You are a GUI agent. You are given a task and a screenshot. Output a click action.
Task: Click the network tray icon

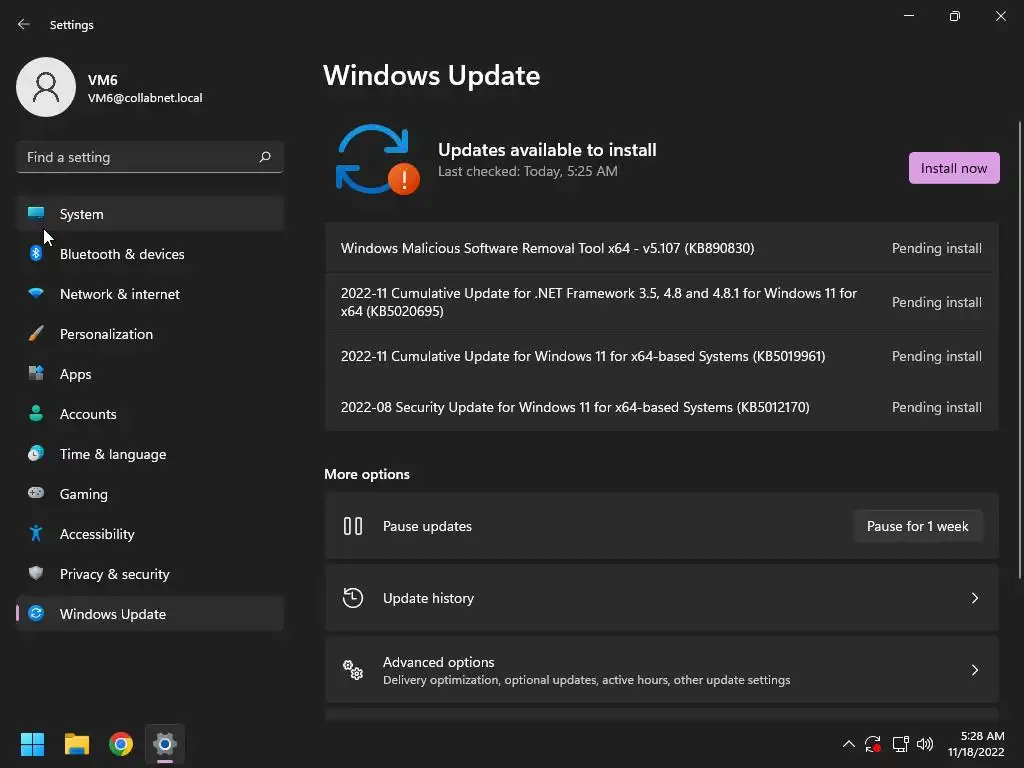point(900,744)
